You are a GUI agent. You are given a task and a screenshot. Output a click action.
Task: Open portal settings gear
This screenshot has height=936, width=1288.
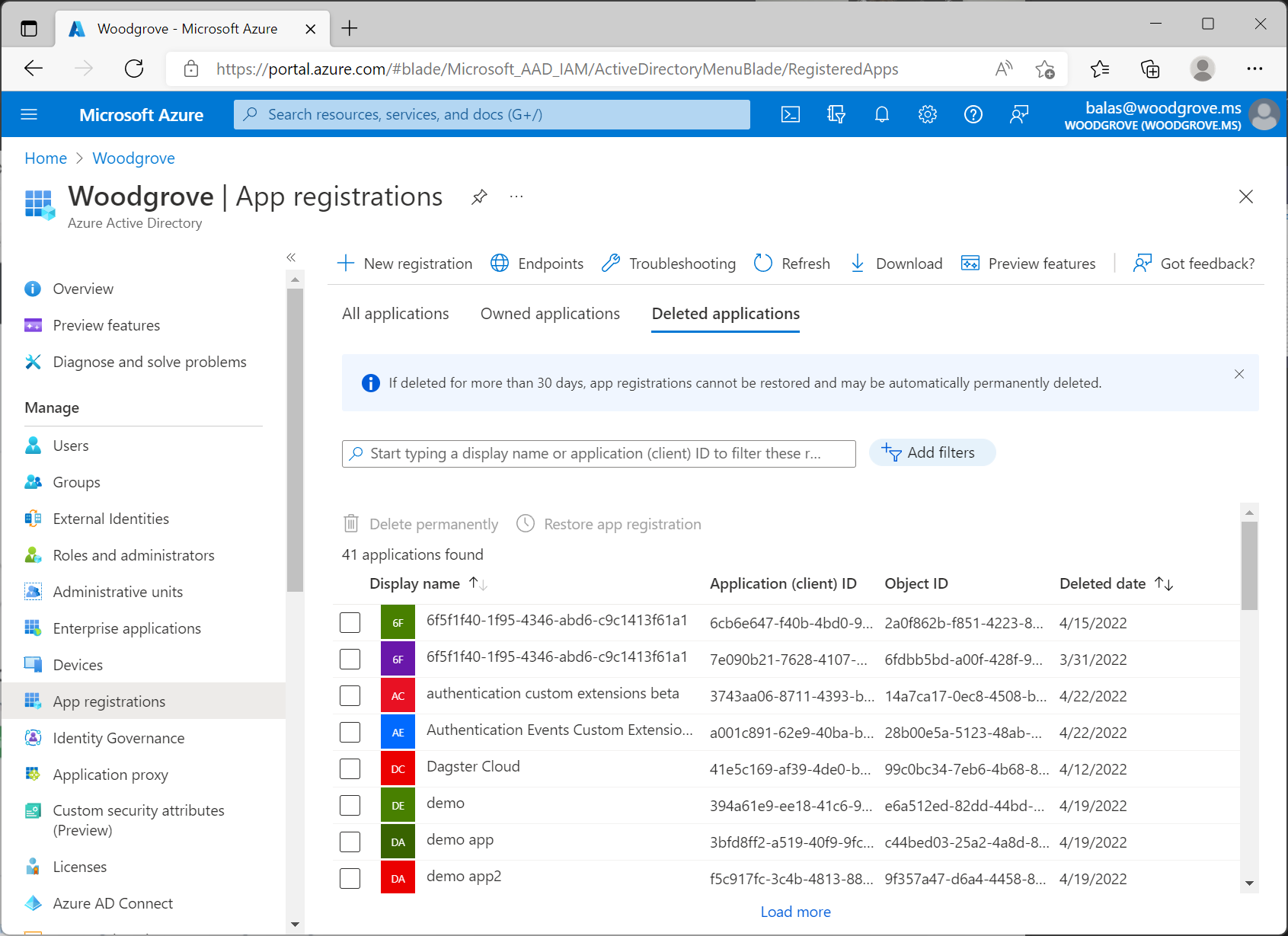927,114
